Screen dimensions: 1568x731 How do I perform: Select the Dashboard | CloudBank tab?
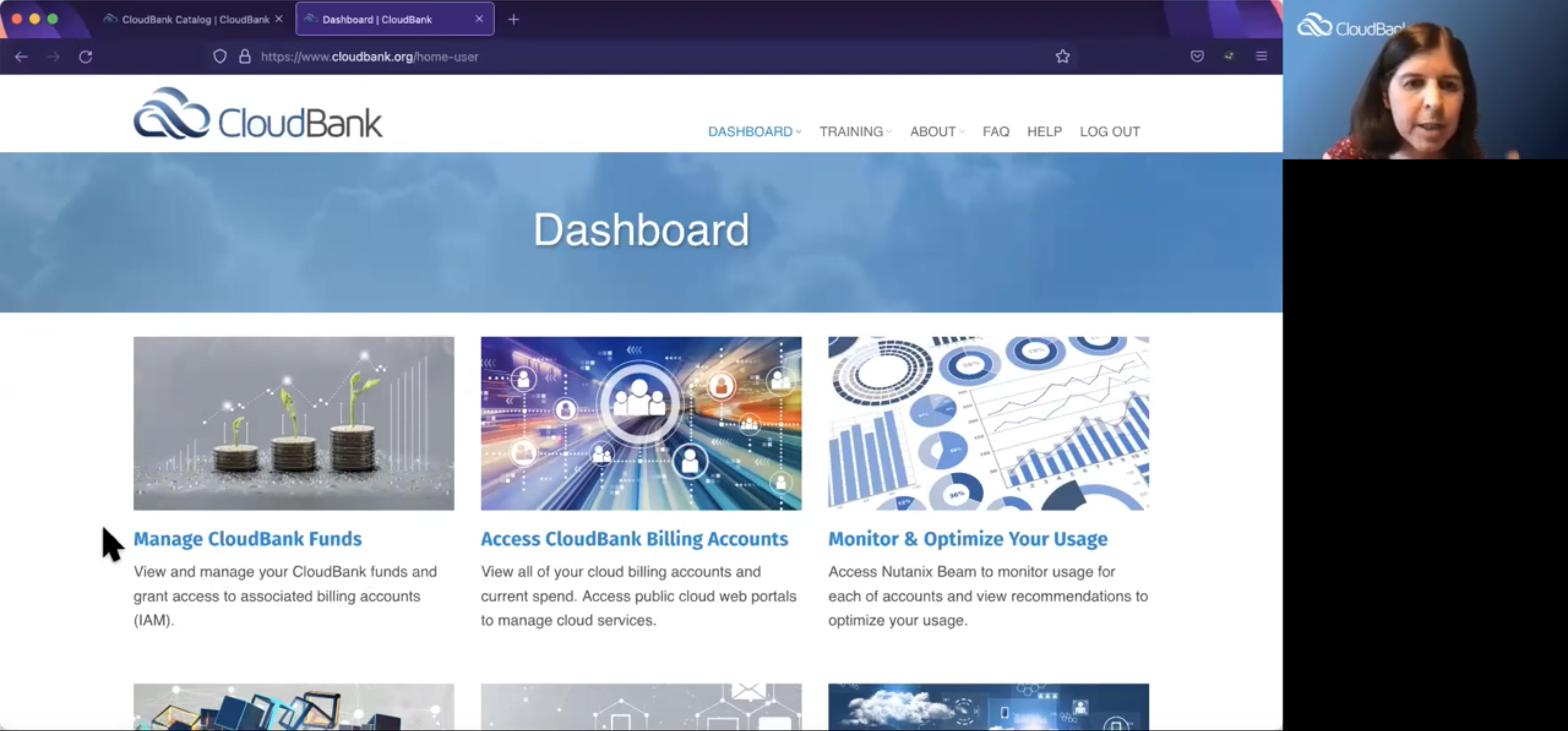[395, 20]
